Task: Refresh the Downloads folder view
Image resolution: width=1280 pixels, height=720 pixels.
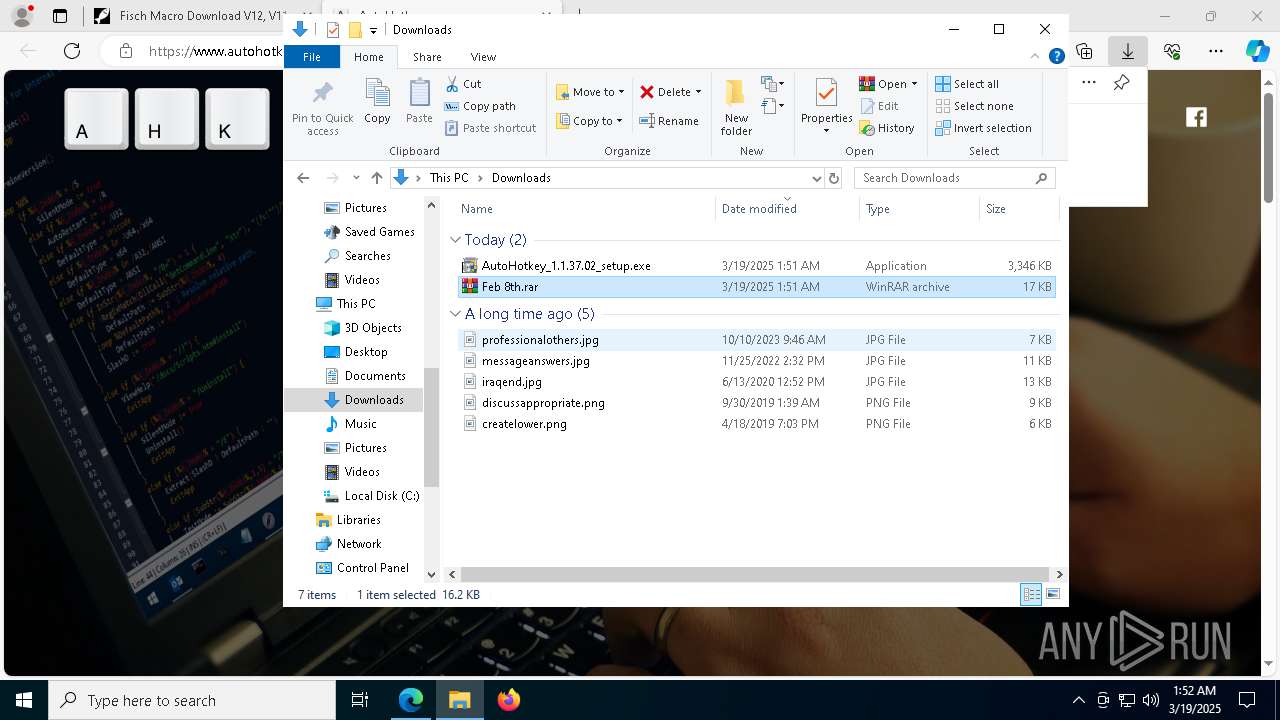Action: click(834, 178)
